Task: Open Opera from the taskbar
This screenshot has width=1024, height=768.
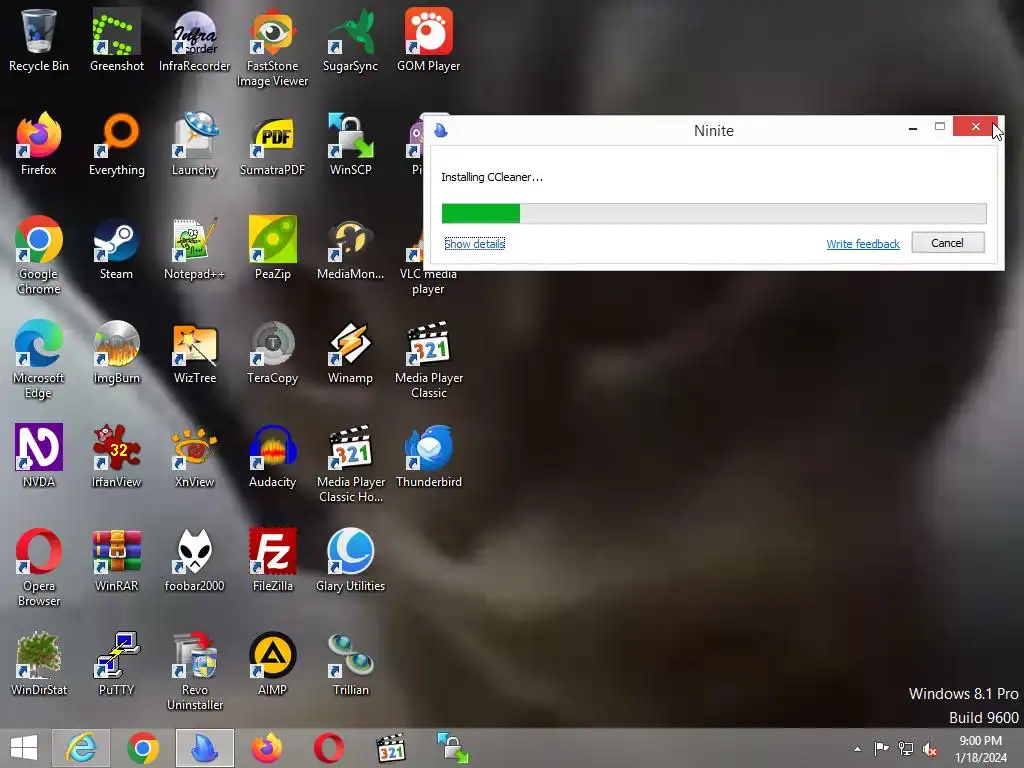Action: [328, 748]
